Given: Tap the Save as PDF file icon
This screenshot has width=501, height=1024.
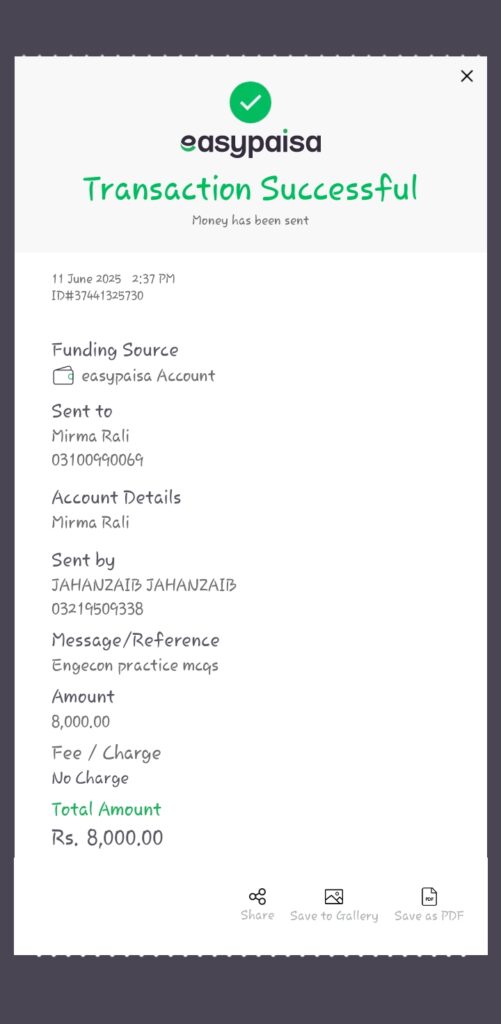Looking at the screenshot, I should point(429,897).
